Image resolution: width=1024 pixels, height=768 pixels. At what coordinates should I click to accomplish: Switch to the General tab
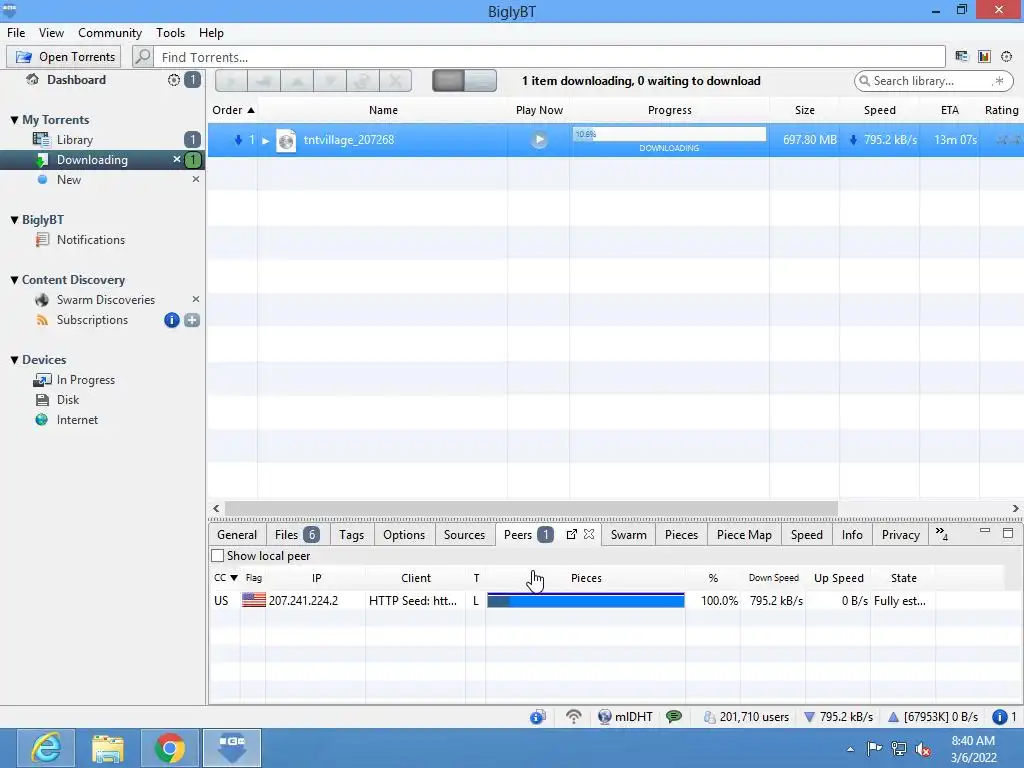coord(236,535)
